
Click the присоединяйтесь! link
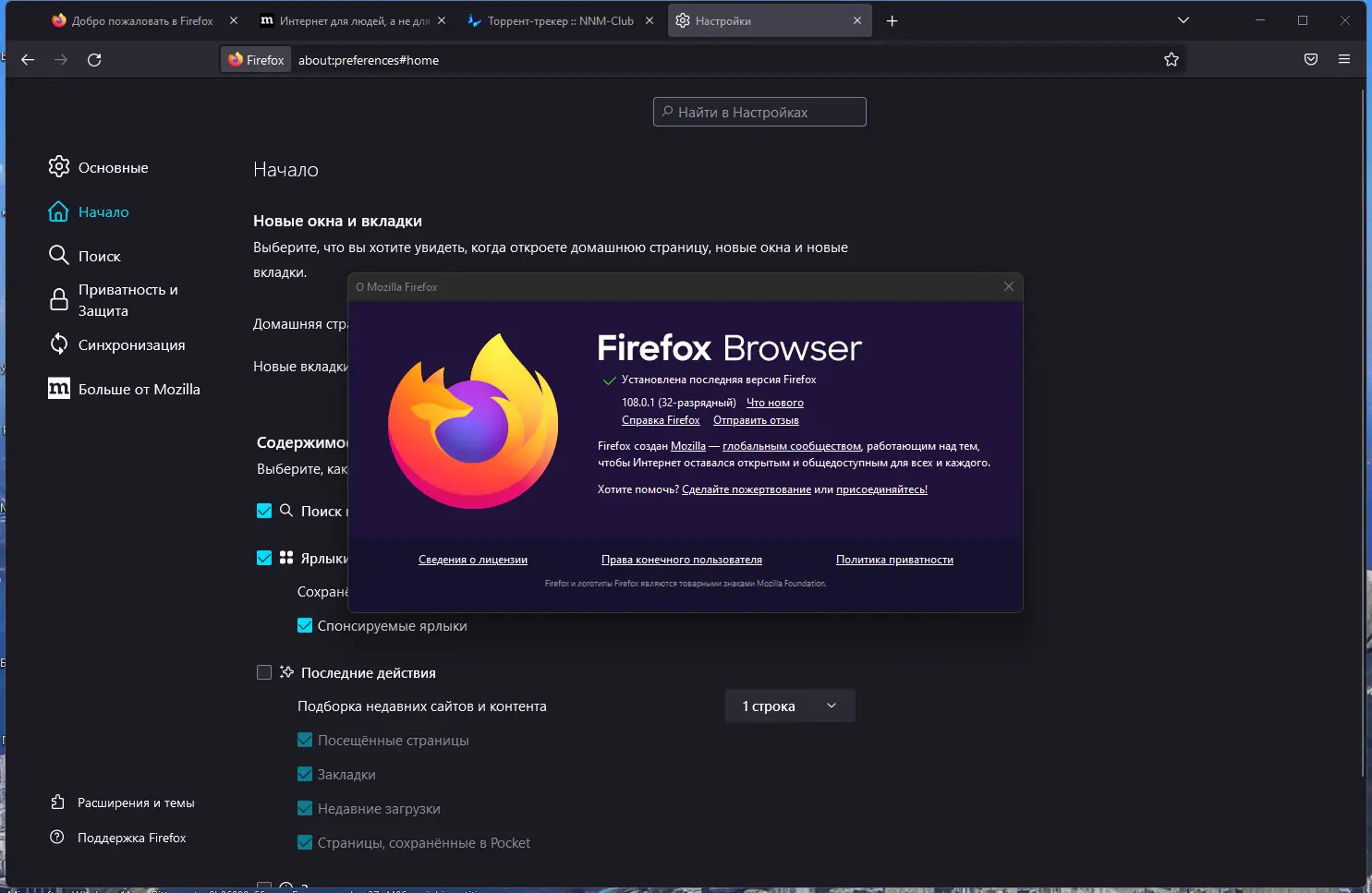[x=881, y=489]
